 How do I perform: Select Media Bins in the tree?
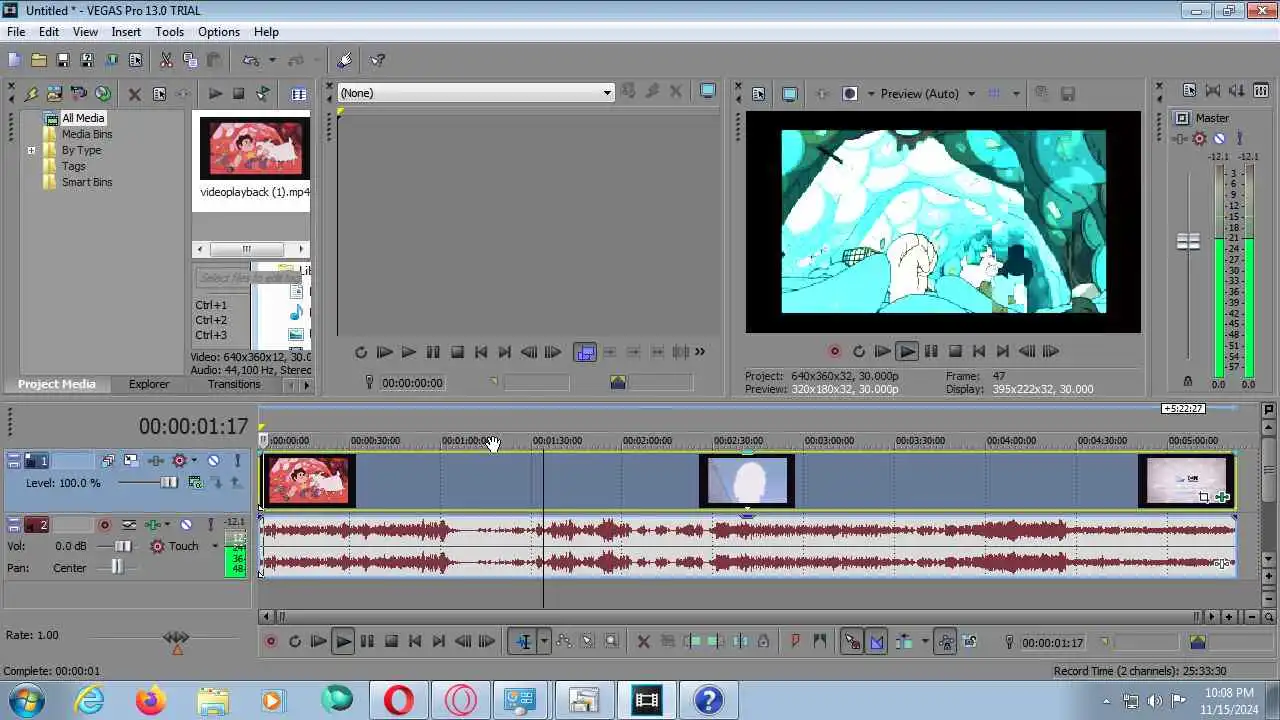pos(87,134)
